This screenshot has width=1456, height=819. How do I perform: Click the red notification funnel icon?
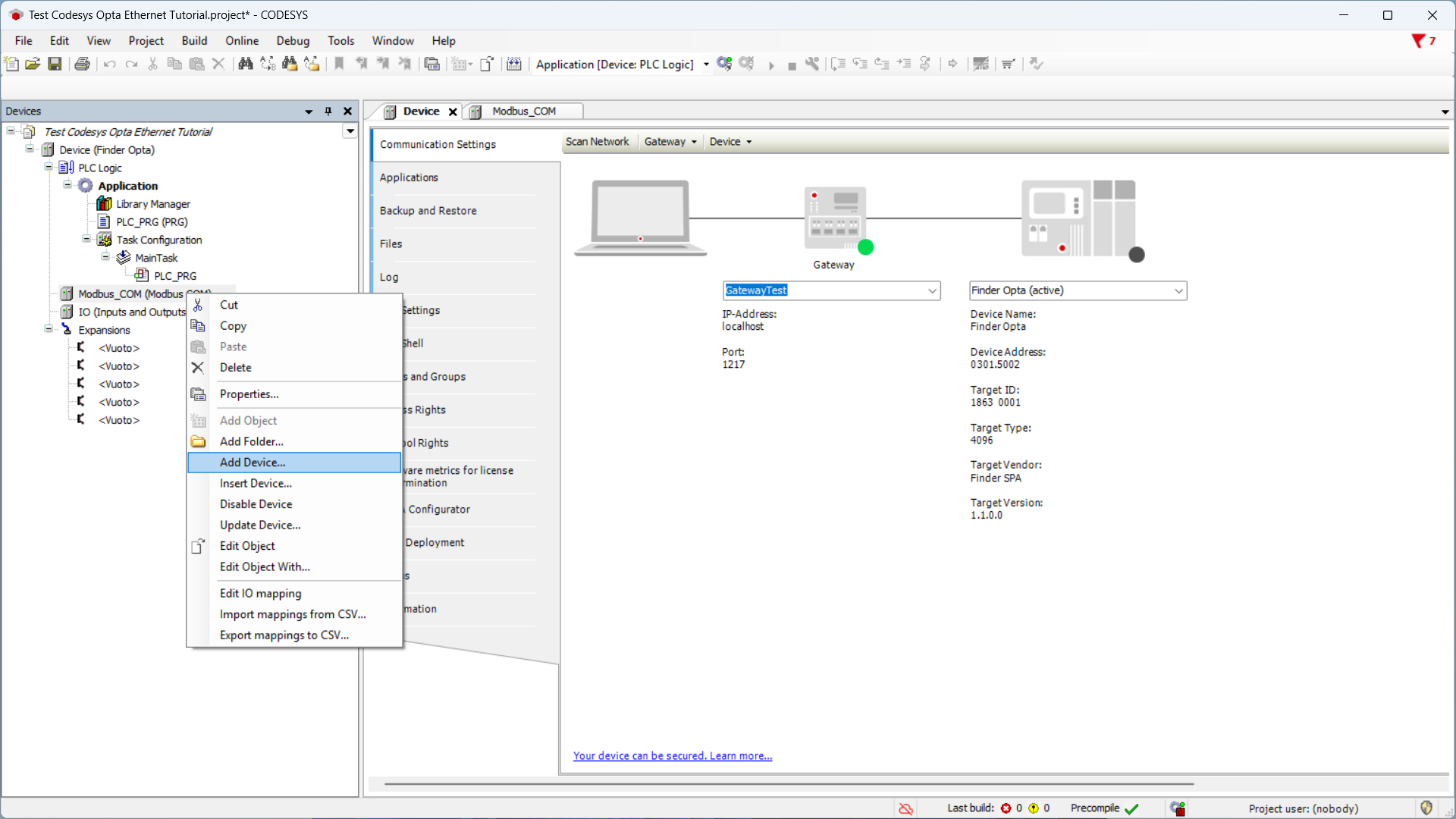[1418, 41]
